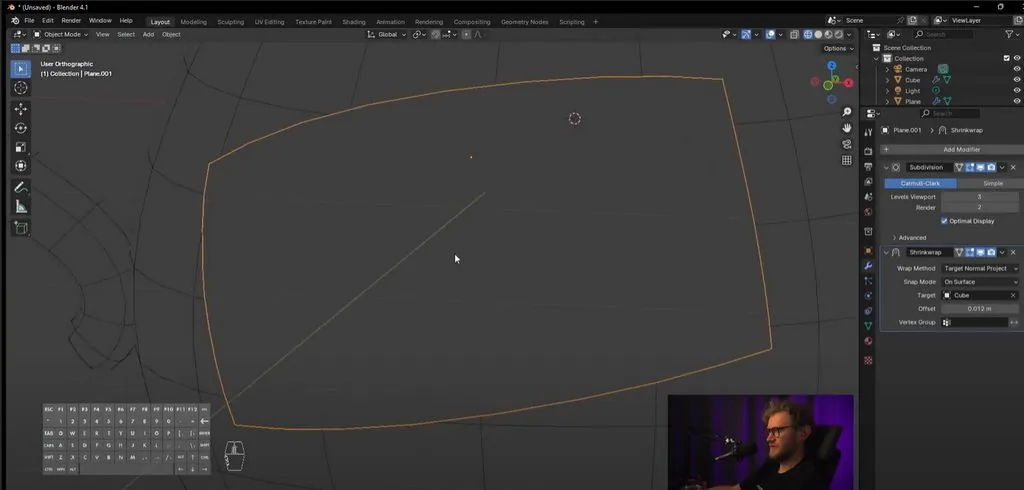
Task: Open the File menu
Action: [x=29, y=21]
